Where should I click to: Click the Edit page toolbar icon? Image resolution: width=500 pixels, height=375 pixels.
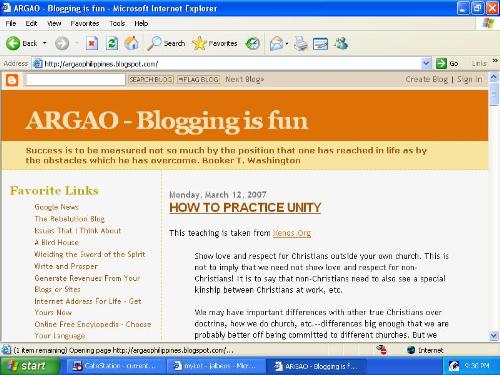[x=320, y=44]
